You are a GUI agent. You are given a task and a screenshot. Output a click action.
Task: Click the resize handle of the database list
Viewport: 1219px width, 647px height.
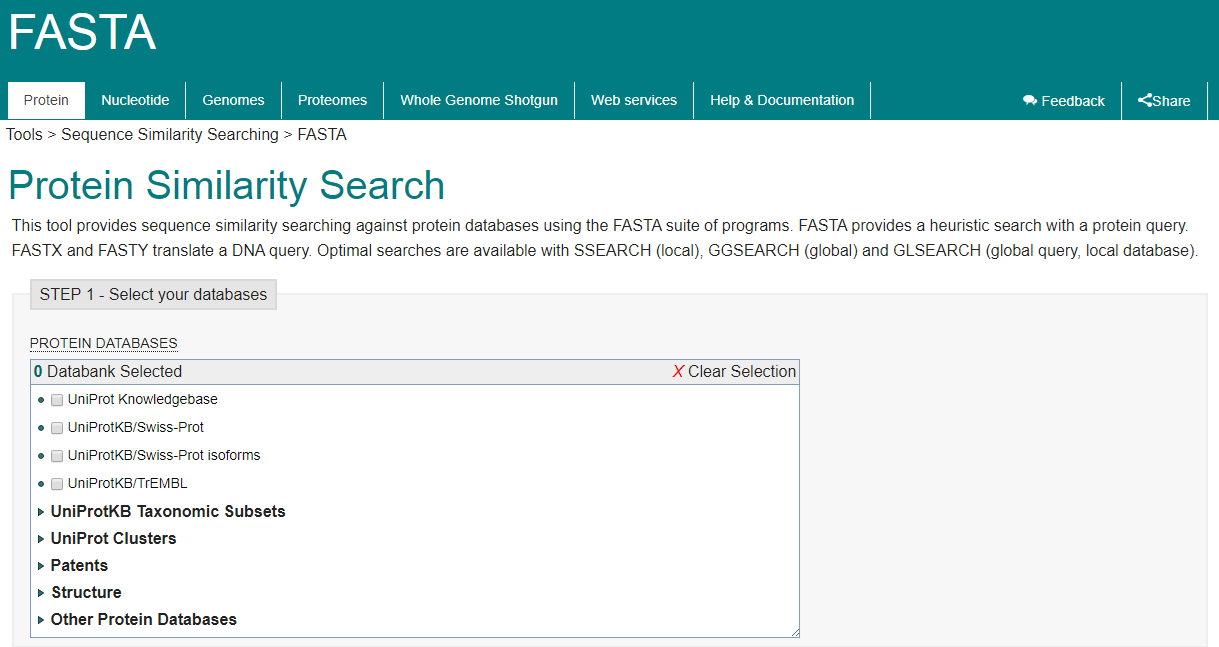pos(794,631)
